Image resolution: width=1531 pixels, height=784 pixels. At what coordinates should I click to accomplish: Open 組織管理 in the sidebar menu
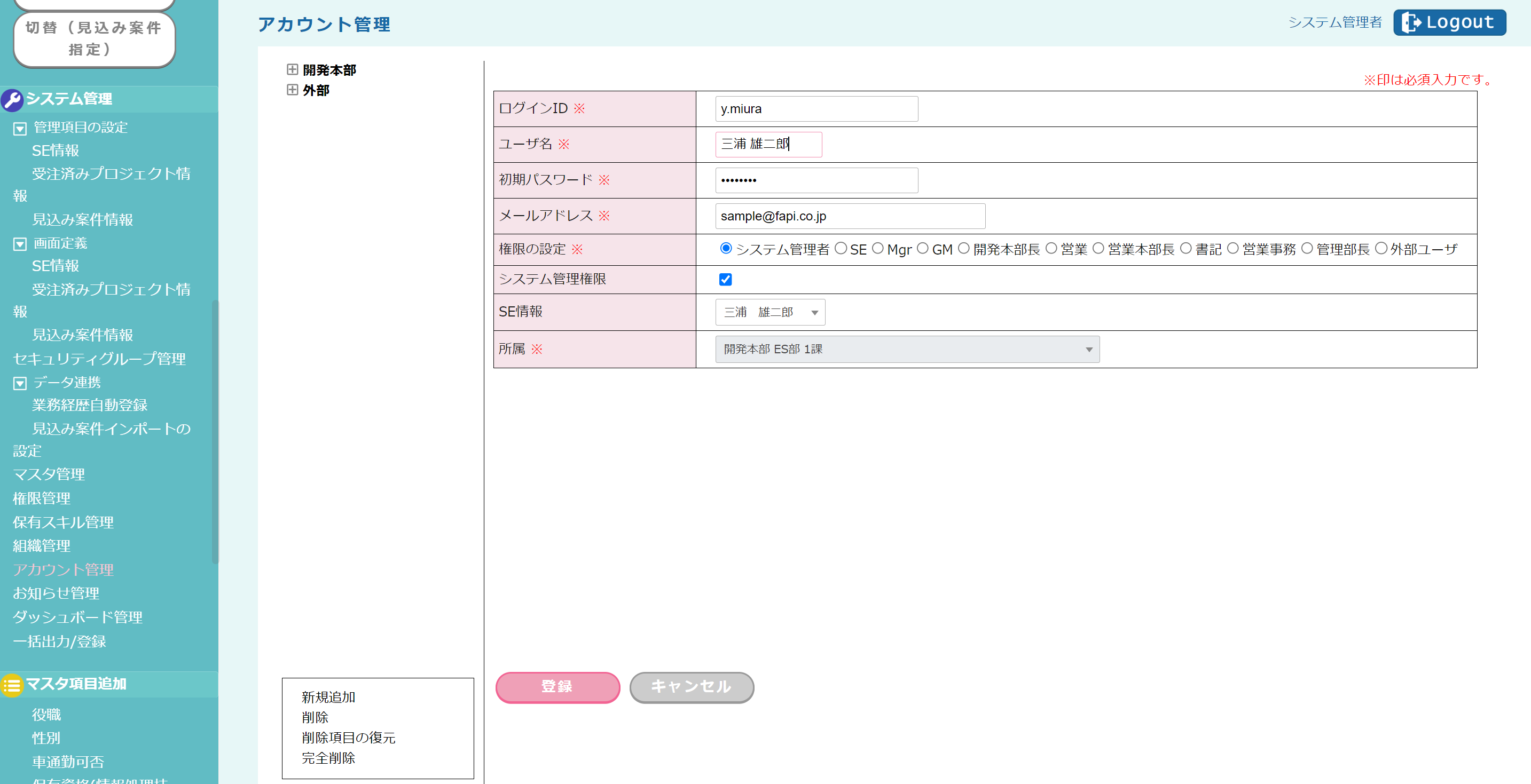(x=42, y=545)
